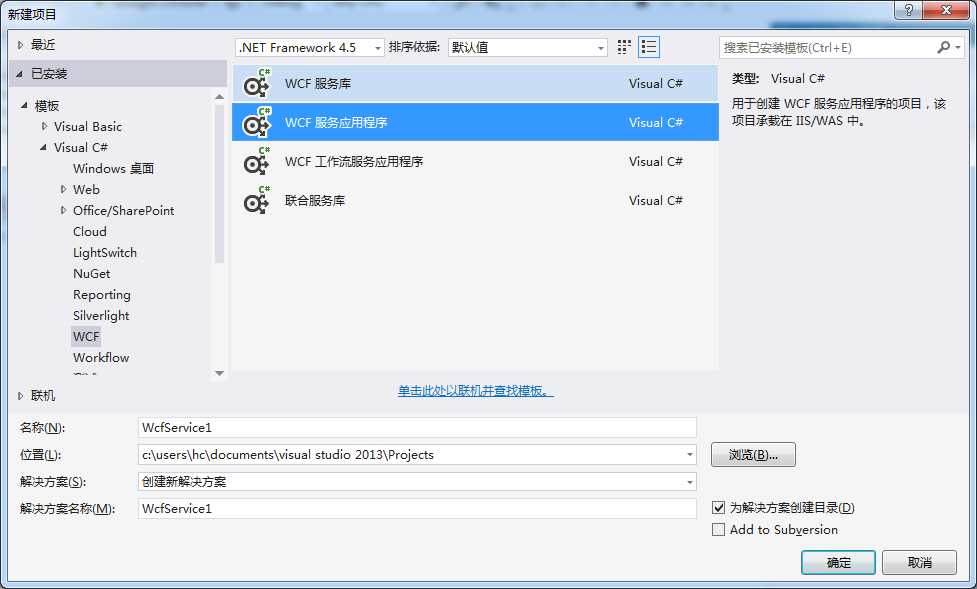Screen dimensions: 977x589
Task: Click the 解决方案名称 input field
Action: point(417,509)
